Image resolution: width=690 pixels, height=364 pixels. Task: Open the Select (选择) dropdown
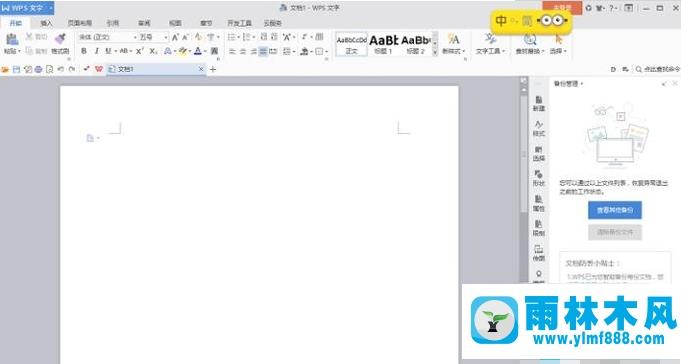click(x=558, y=43)
